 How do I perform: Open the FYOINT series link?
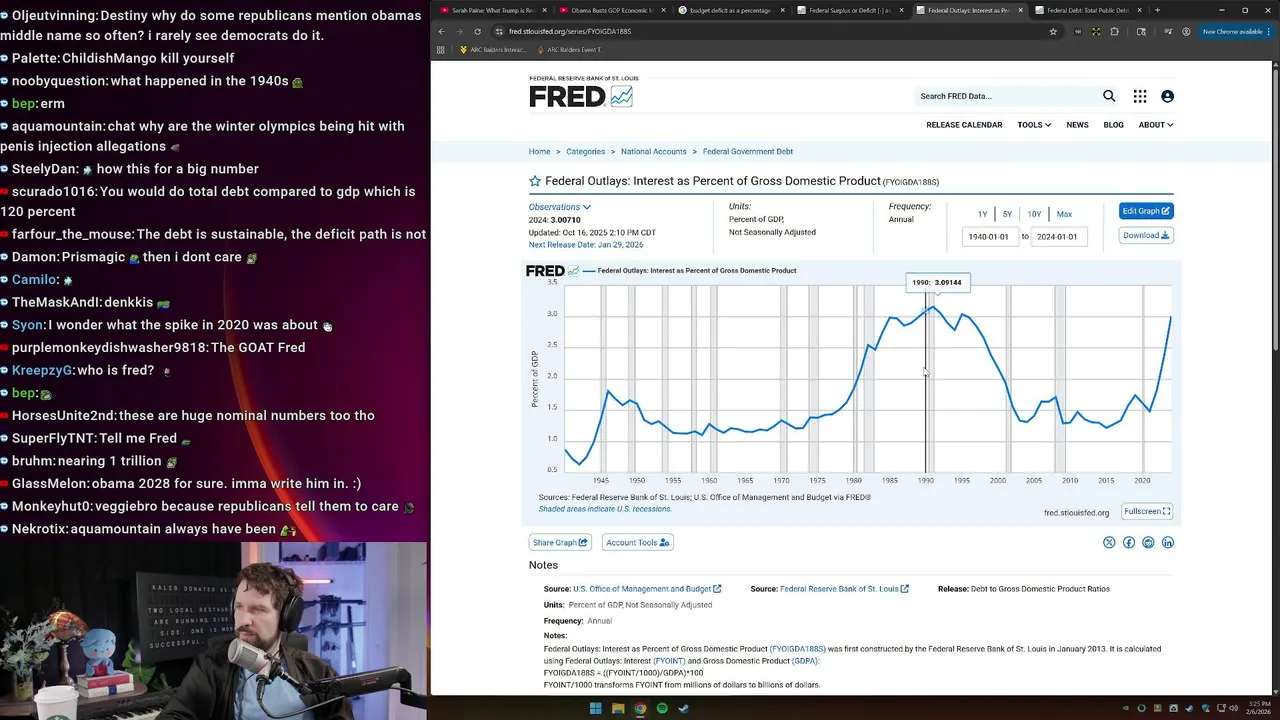point(669,661)
